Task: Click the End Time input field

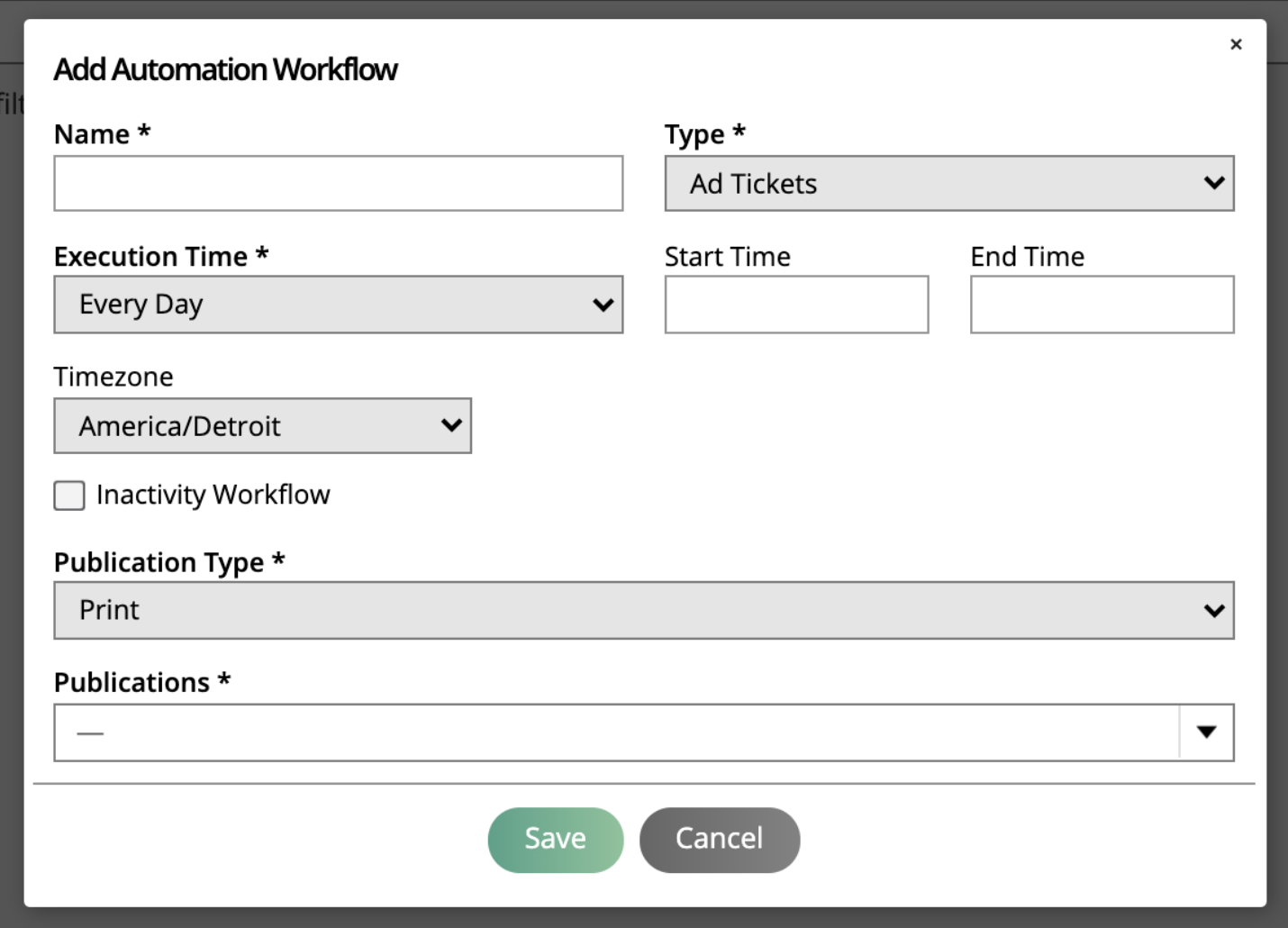Action: coord(1102,305)
